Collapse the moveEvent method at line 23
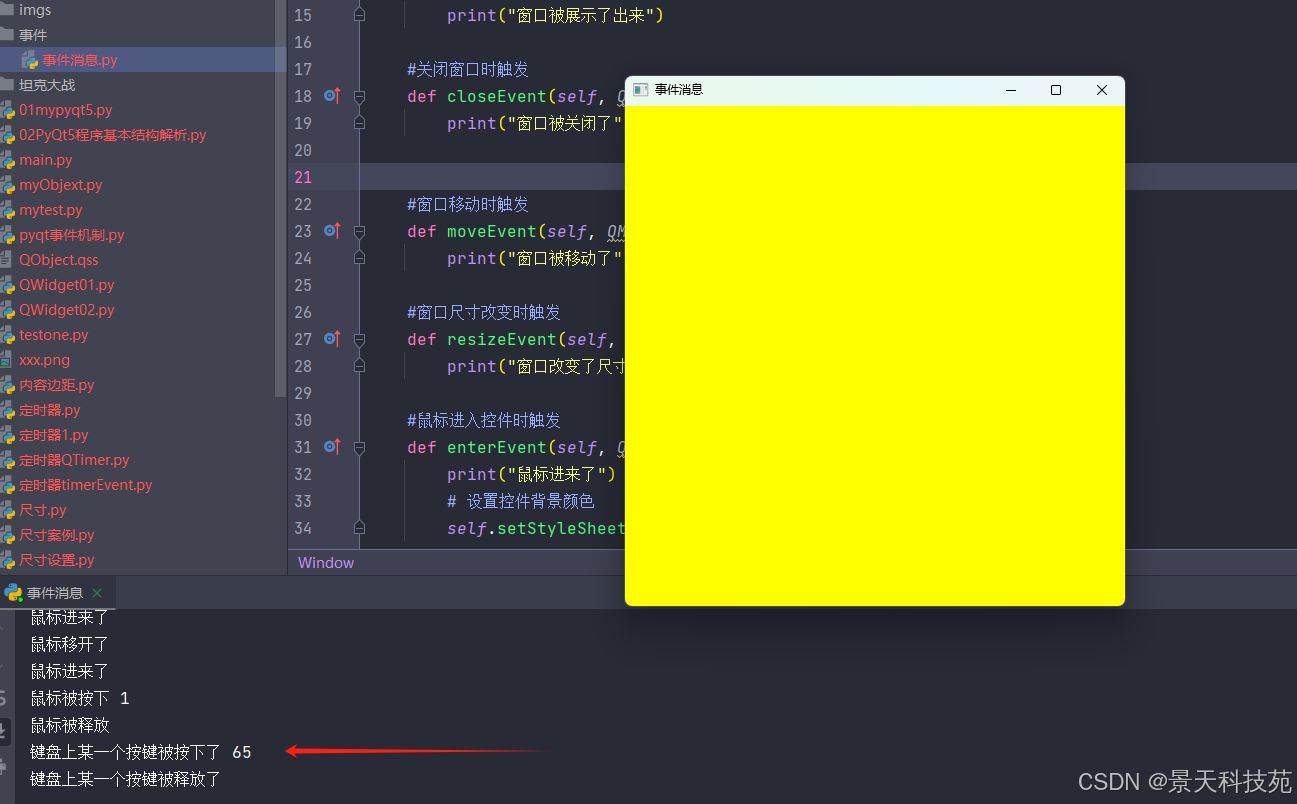 point(360,231)
